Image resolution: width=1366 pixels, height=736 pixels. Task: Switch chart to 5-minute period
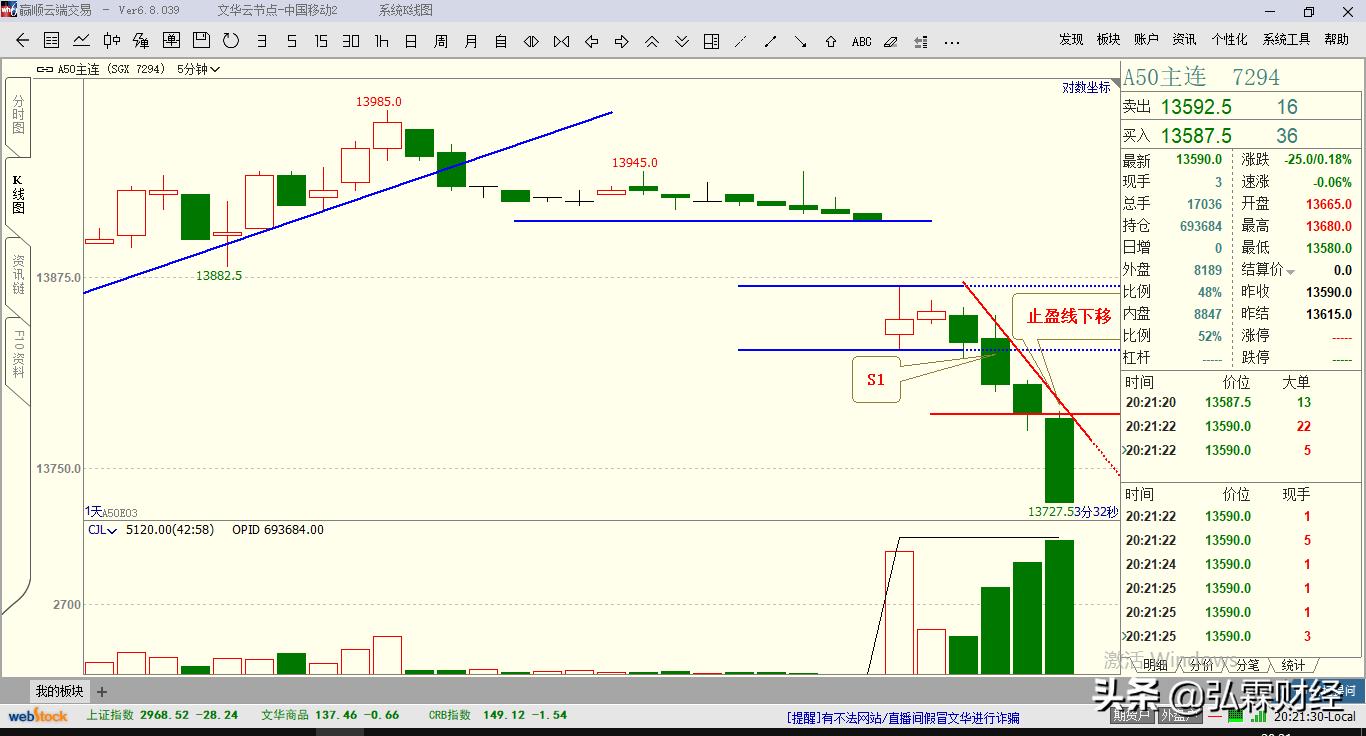291,41
